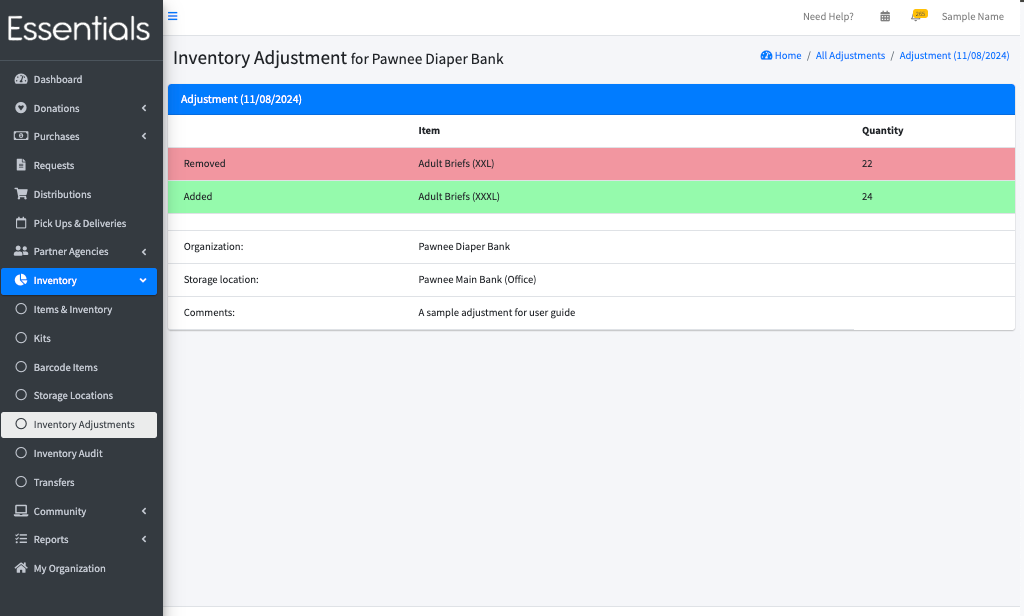Click the circle icon beside Items & Inventory

tap(21, 309)
